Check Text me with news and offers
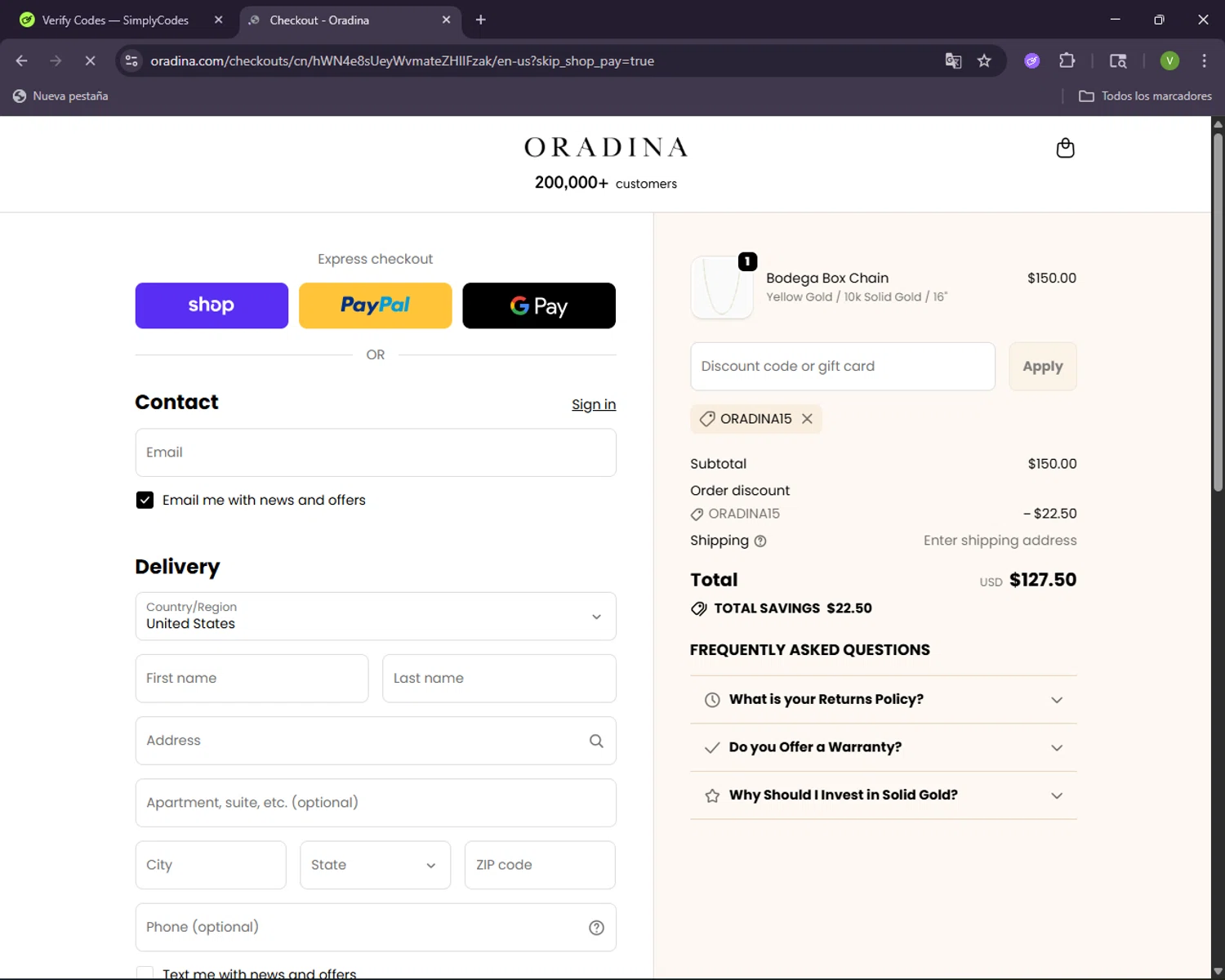 pyautogui.click(x=145, y=973)
